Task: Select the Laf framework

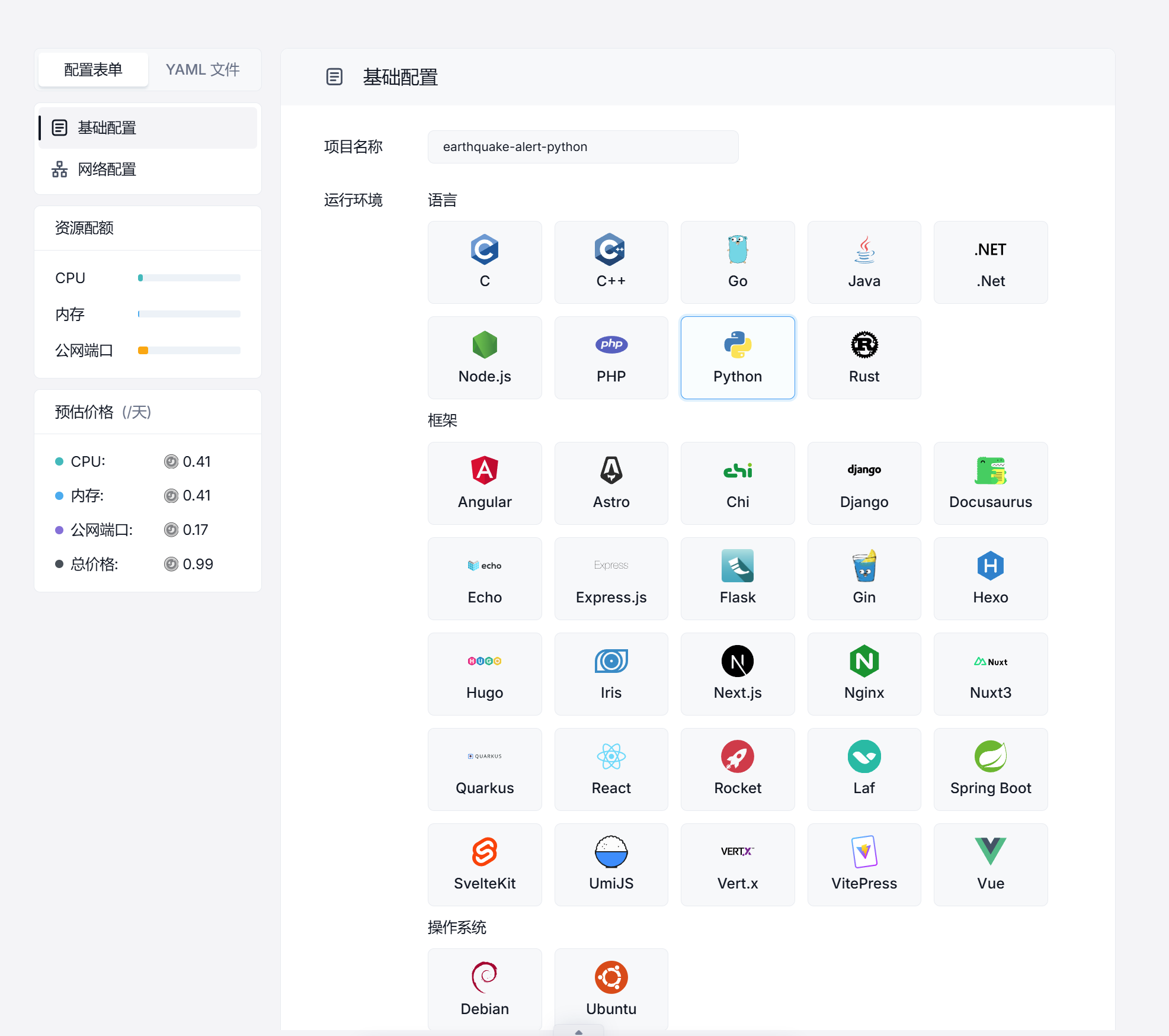Action: coord(864,769)
